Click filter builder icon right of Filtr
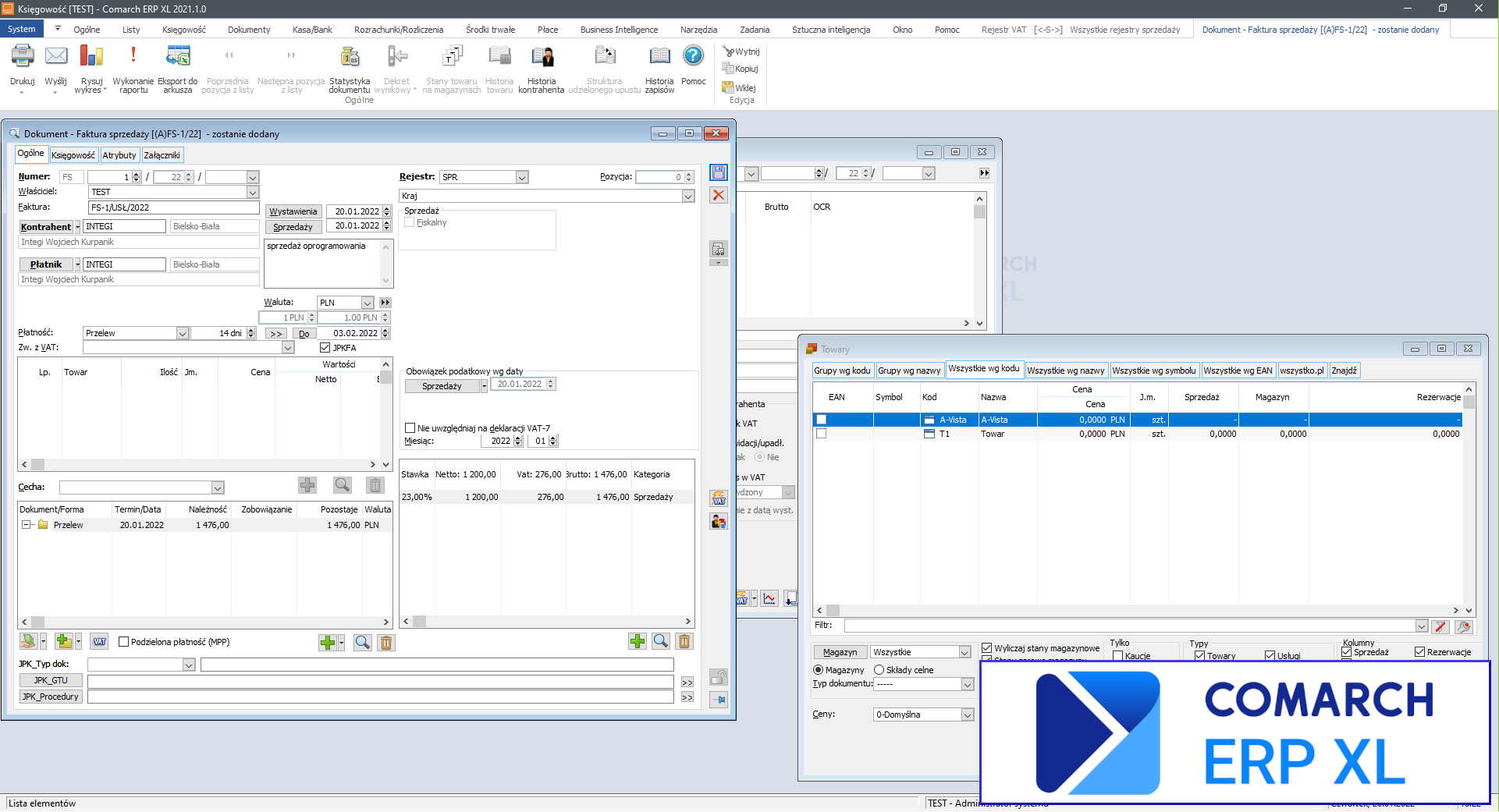 (1464, 626)
